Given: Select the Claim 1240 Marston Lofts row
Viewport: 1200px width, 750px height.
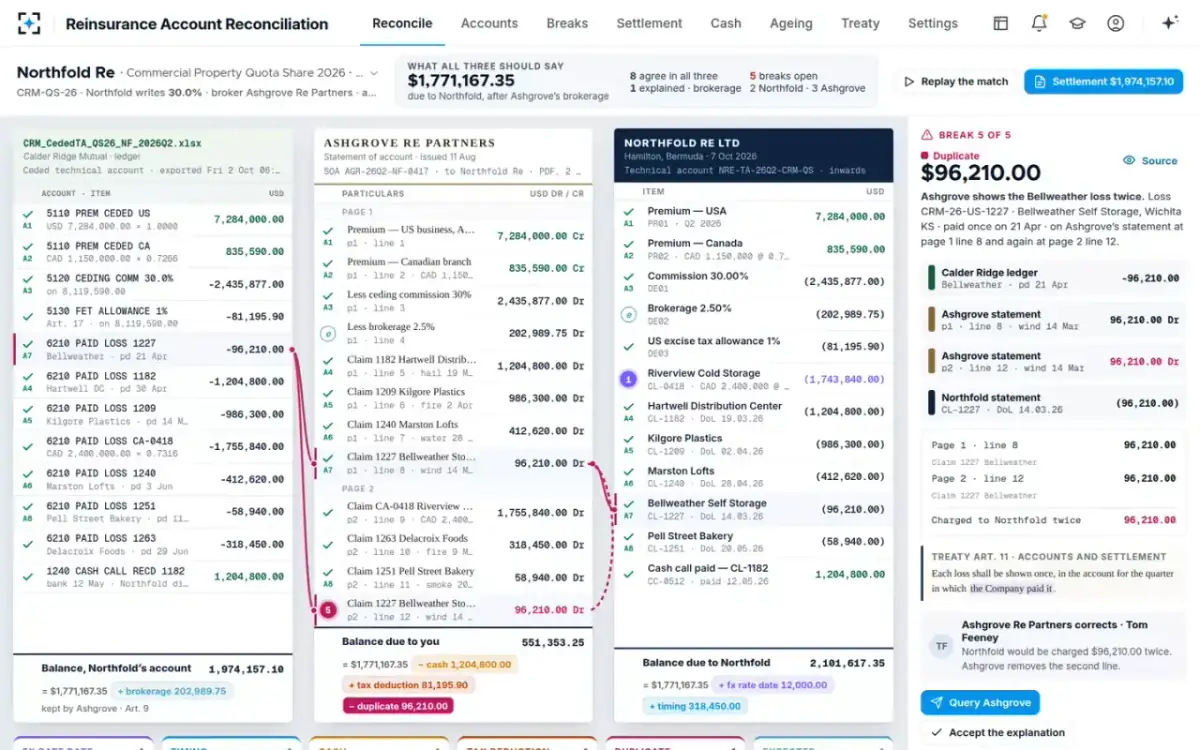Looking at the screenshot, I should [x=453, y=431].
